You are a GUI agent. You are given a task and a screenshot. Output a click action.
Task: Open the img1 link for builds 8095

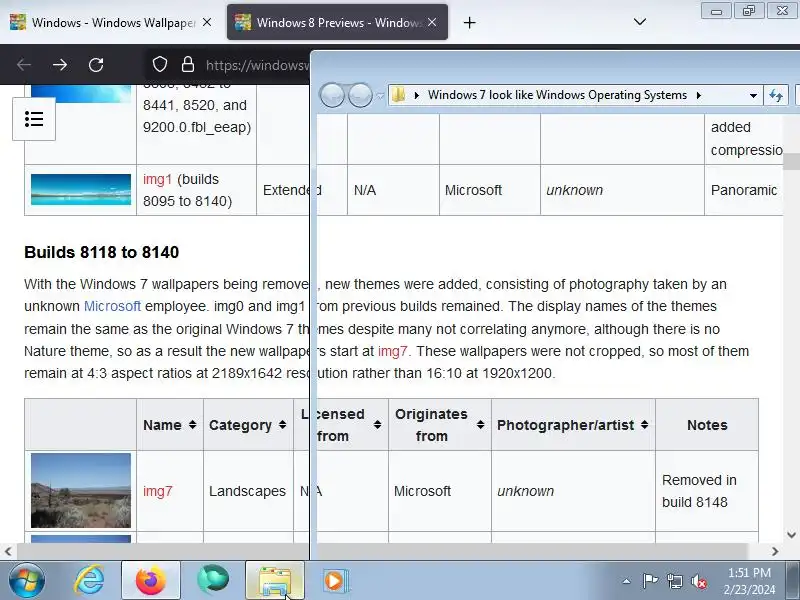(x=157, y=179)
